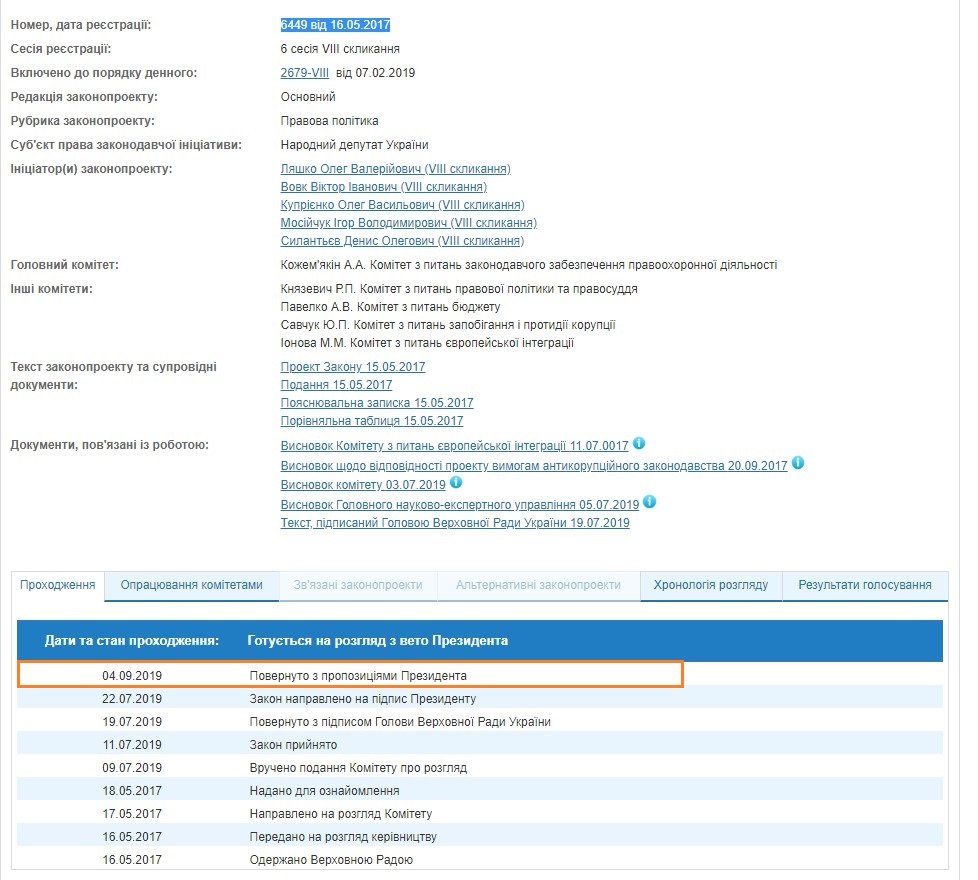Open agenda link 2679-VIII
Screen dimensions: 978x880
coord(304,73)
